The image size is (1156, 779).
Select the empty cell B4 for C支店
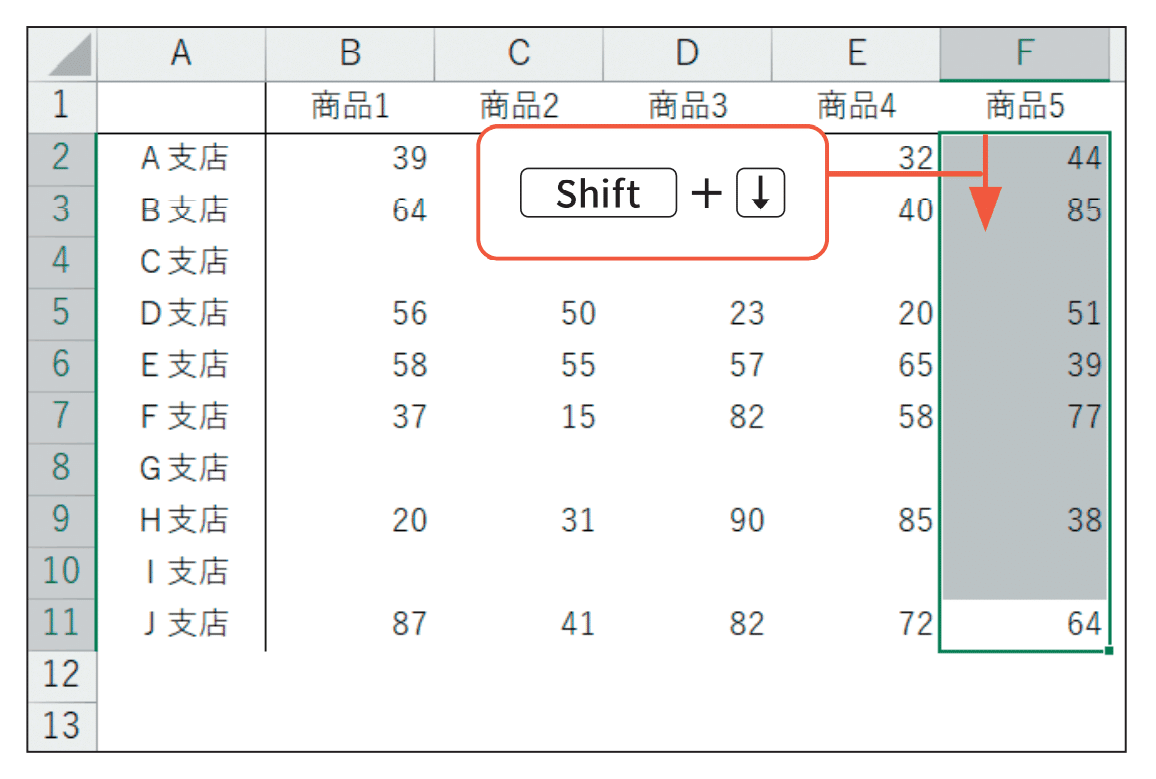click(x=350, y=262)
